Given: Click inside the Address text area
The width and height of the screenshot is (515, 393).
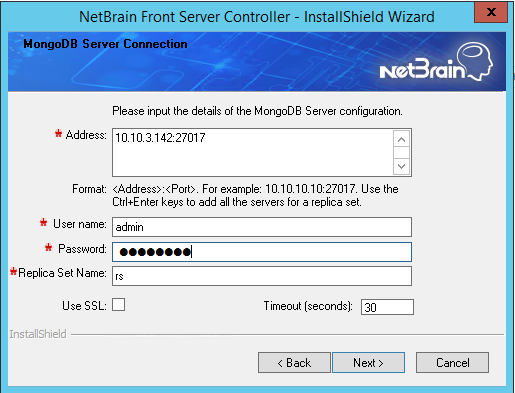Looking at the screenshot, I should click(253, 152).
